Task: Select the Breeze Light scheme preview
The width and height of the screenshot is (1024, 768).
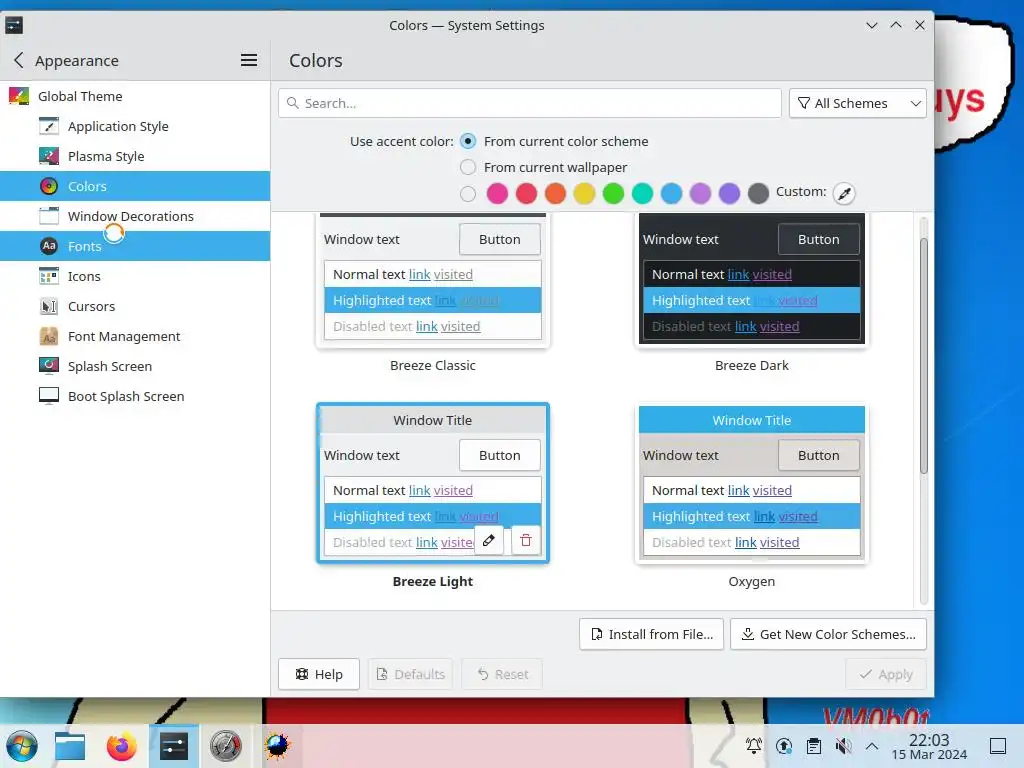Action: point(432,483)
